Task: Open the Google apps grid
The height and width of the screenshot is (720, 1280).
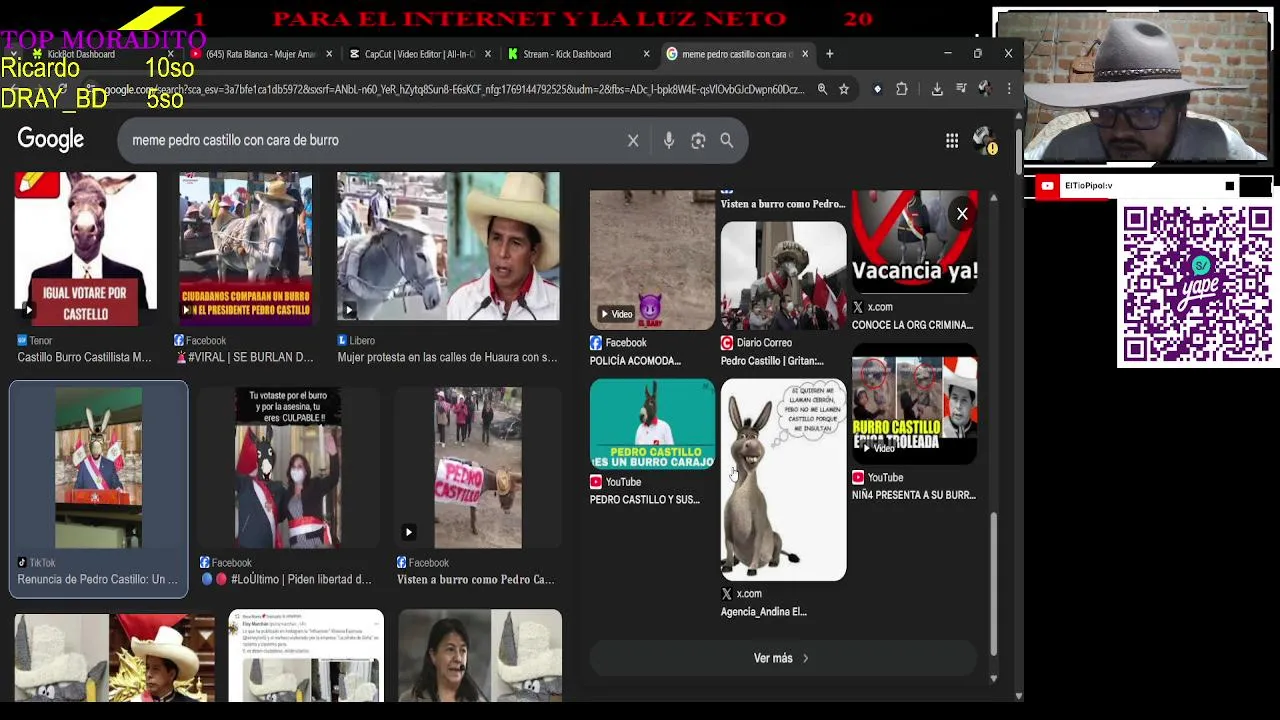Action: tap(952, 141)
